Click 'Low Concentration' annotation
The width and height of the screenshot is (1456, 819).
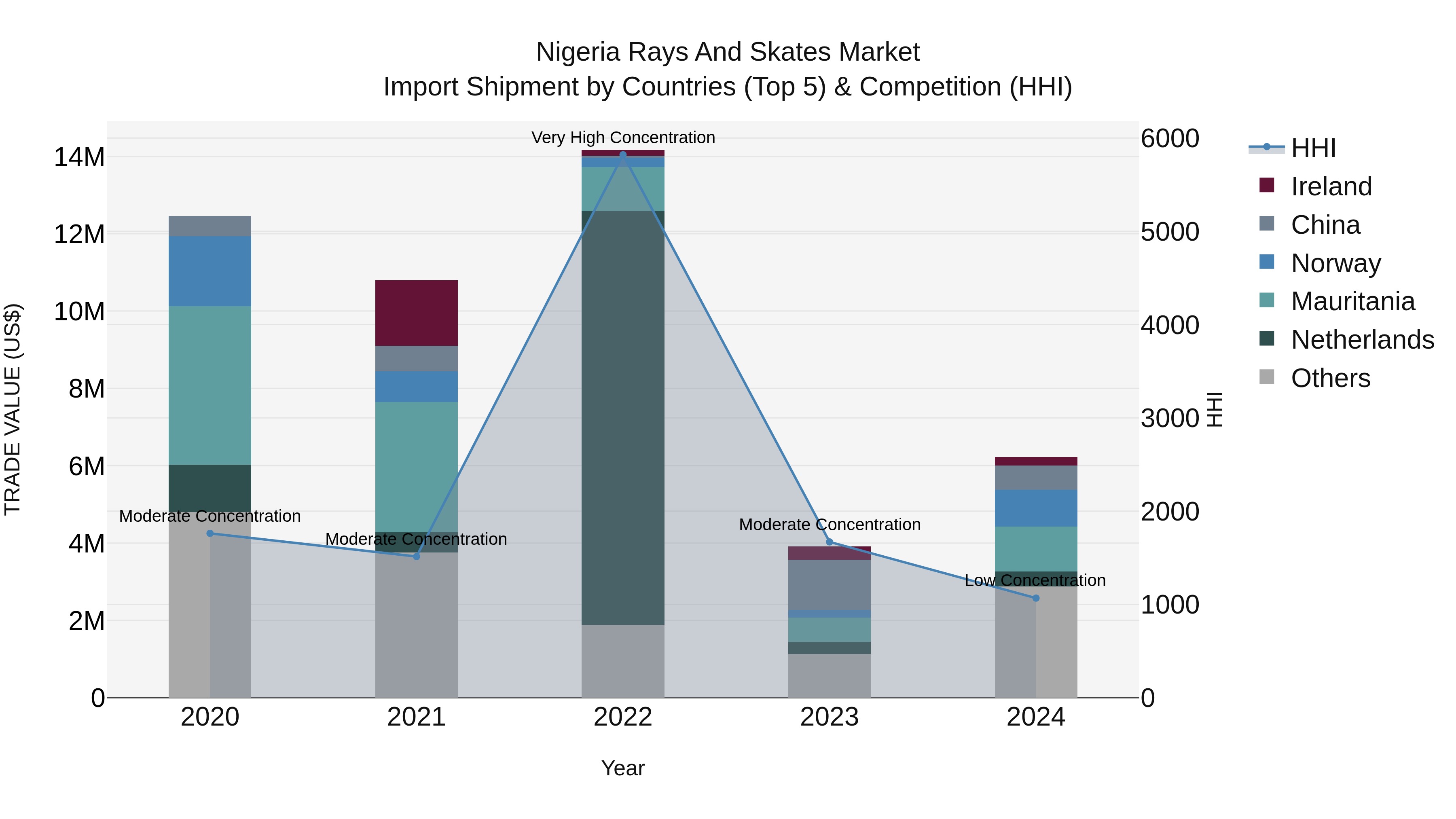(x=1035, y=580)
